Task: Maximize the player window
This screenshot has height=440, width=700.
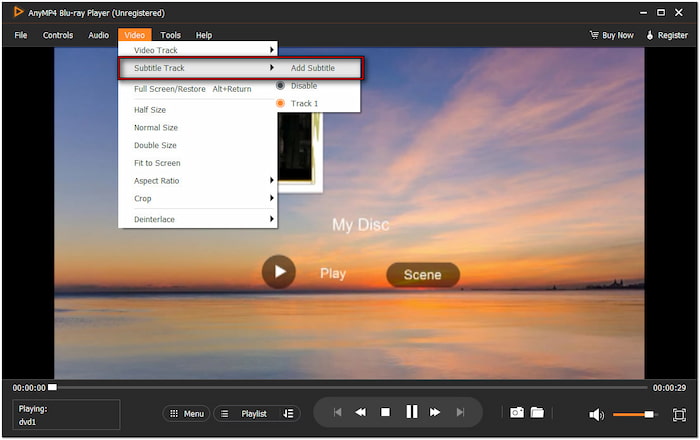Action: [x=661, y=12]
